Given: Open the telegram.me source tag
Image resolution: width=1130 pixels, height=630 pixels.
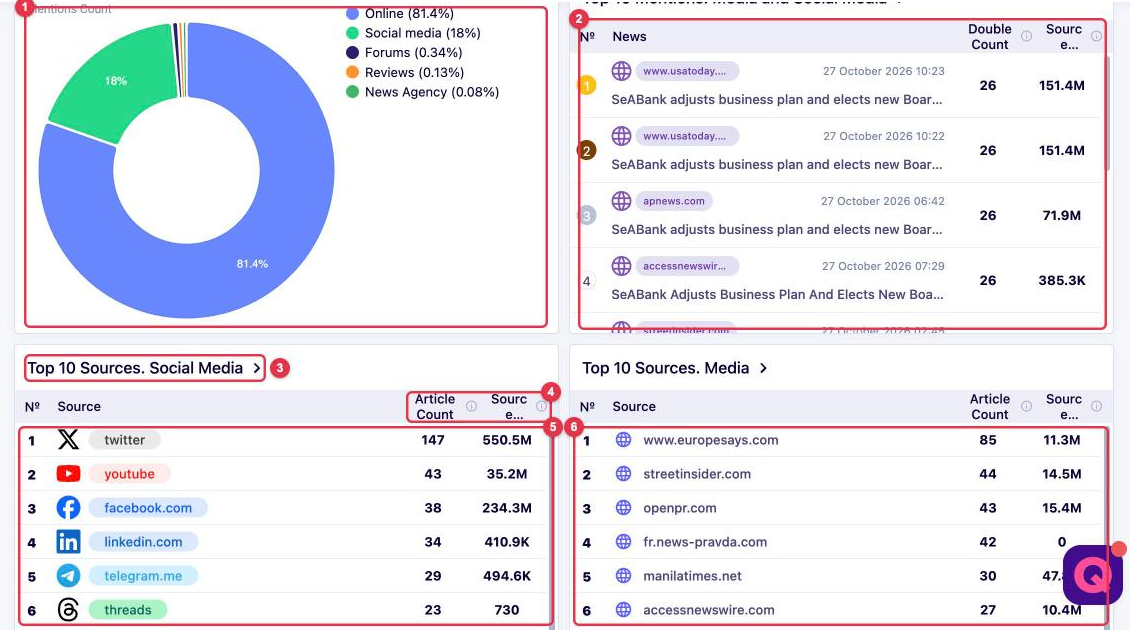Looking at the screenshot, I should [143, 575].
